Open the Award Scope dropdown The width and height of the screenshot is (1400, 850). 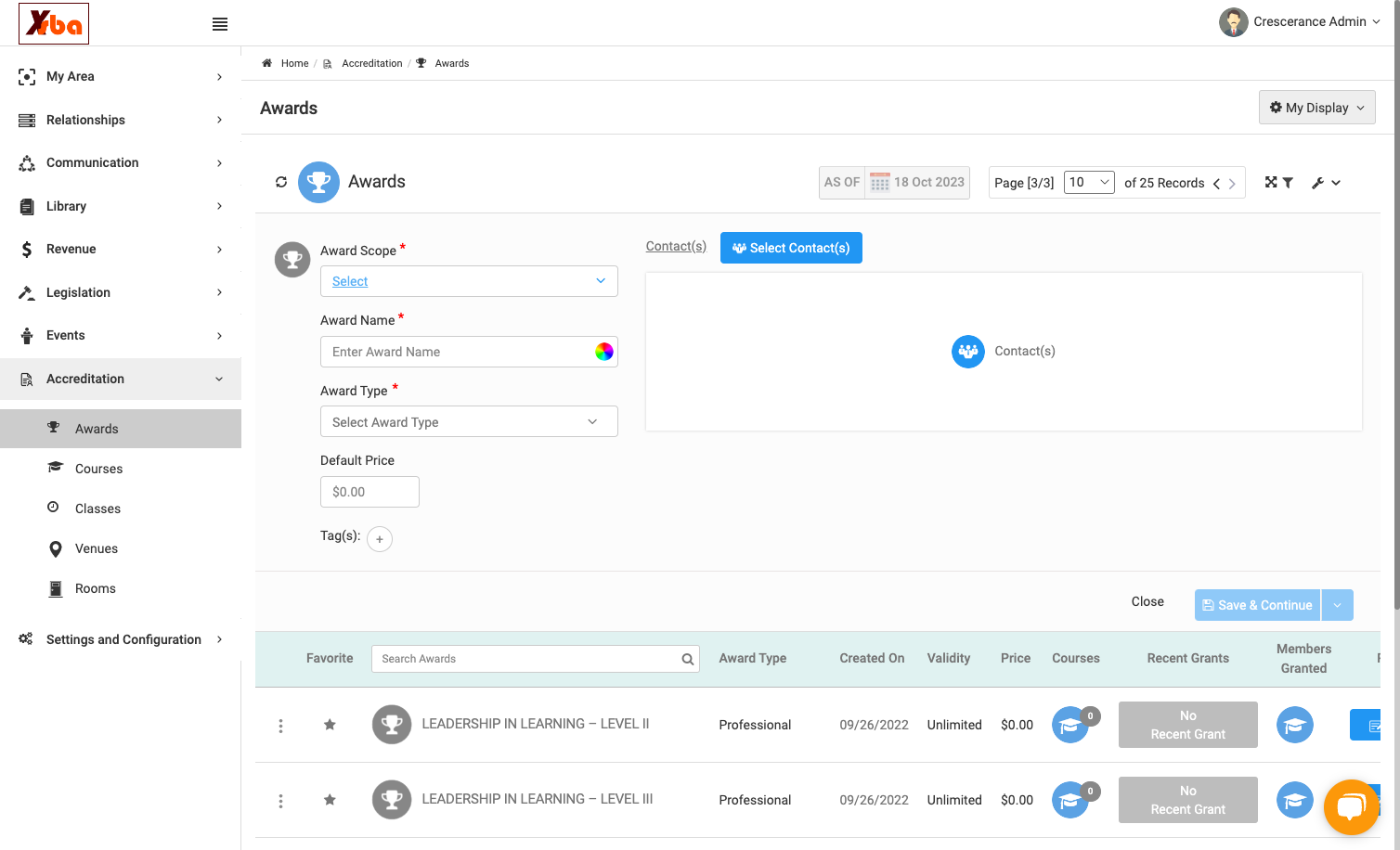[469, 281]
